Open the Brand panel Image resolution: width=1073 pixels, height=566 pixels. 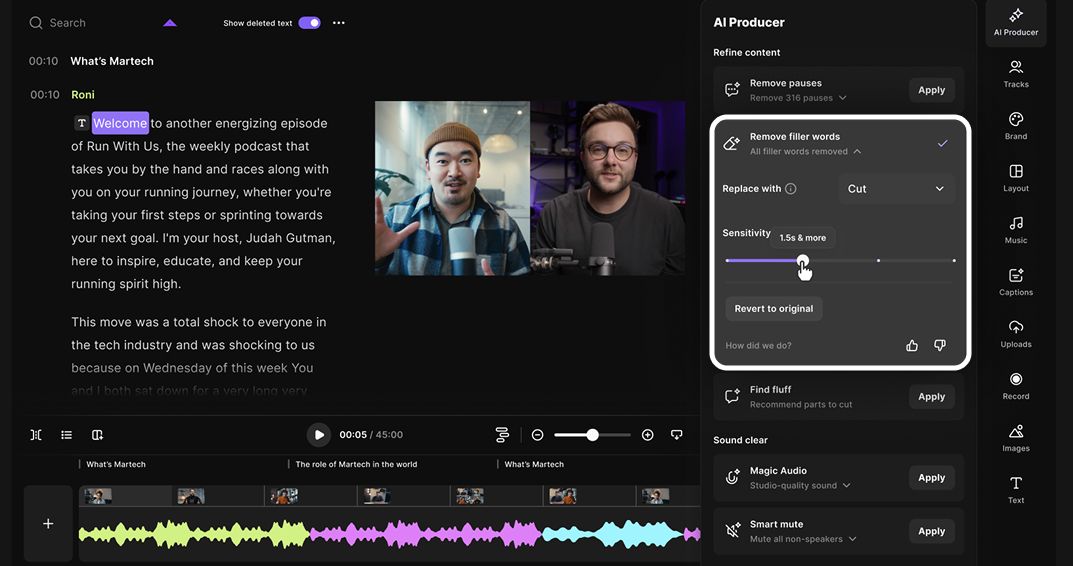[x=1015, y=125]
